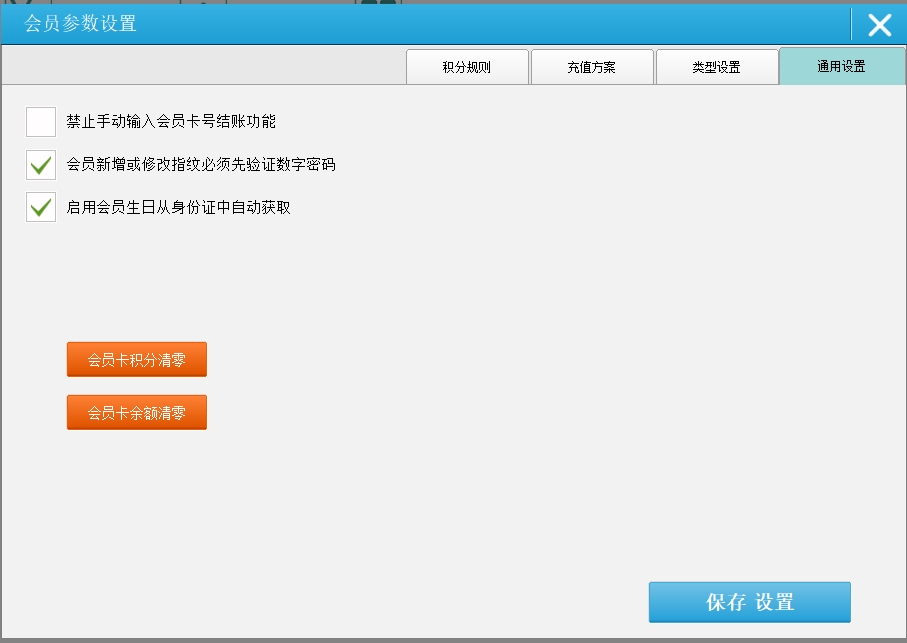The width and height of the screenshot is (907, 643).
Task: Click the 会员参数设置 title text
Action: point(81,24)
